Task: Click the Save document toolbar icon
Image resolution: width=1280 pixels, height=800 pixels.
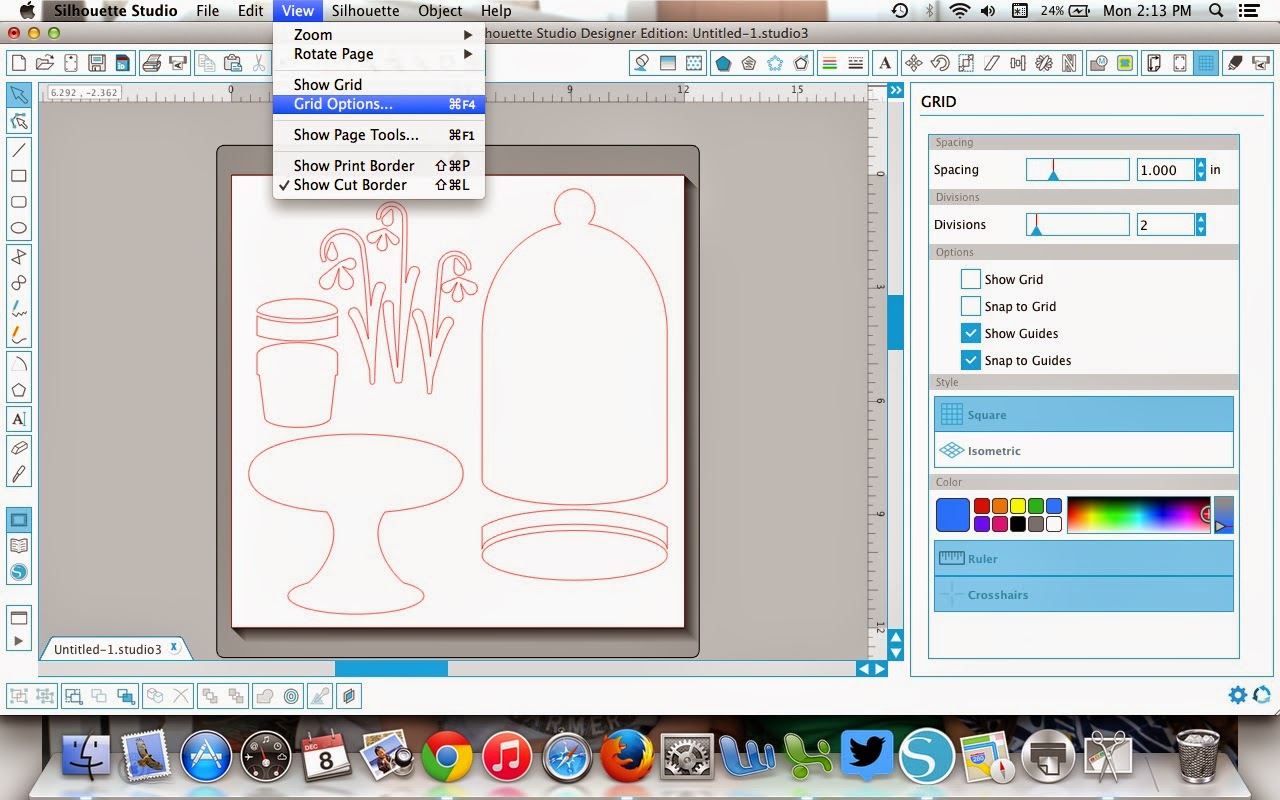Action: point(97,63)
